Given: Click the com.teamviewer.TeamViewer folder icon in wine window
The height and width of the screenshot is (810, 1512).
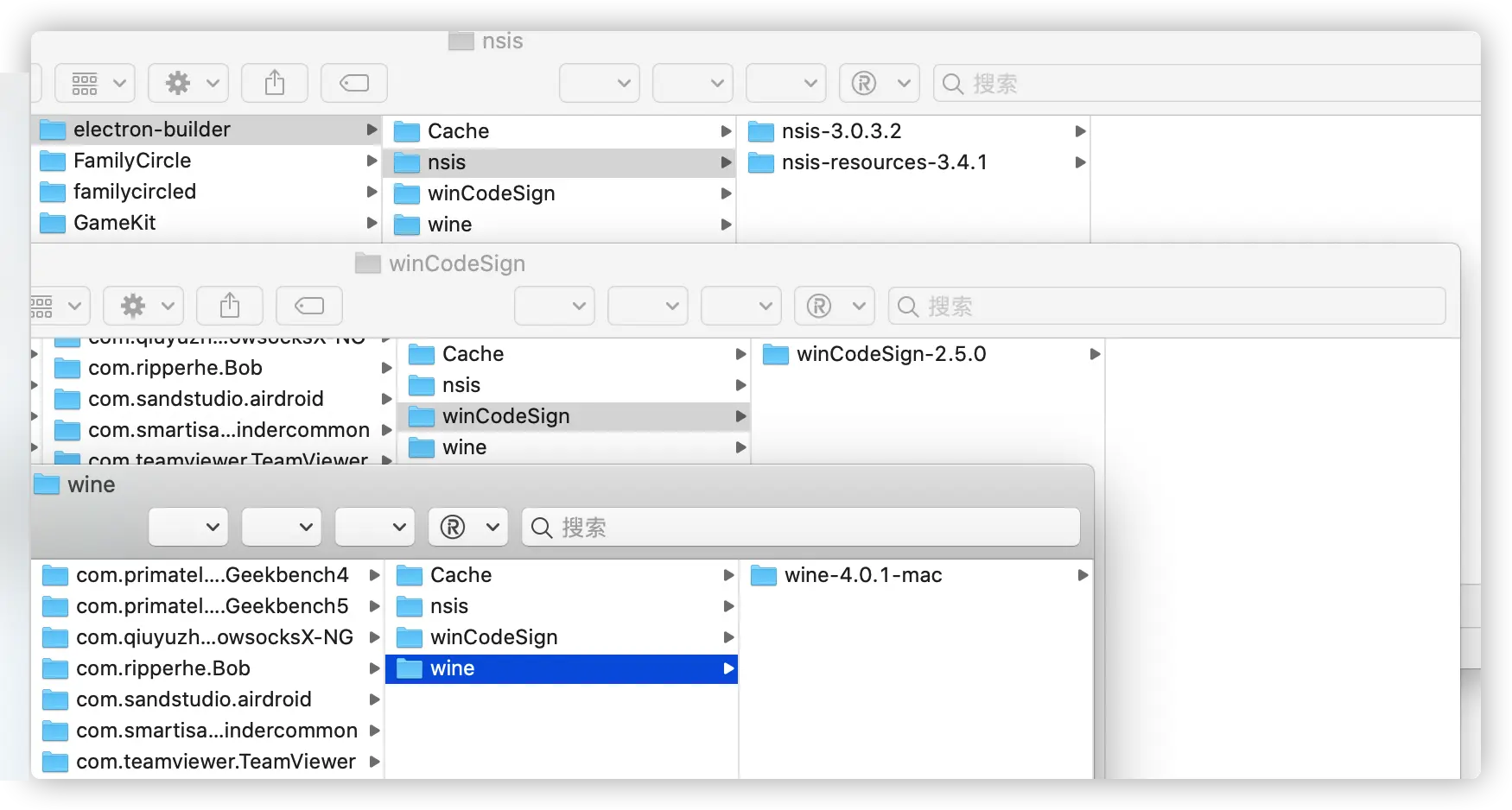Looking at the screenshot, I should [x=55, y=762].
